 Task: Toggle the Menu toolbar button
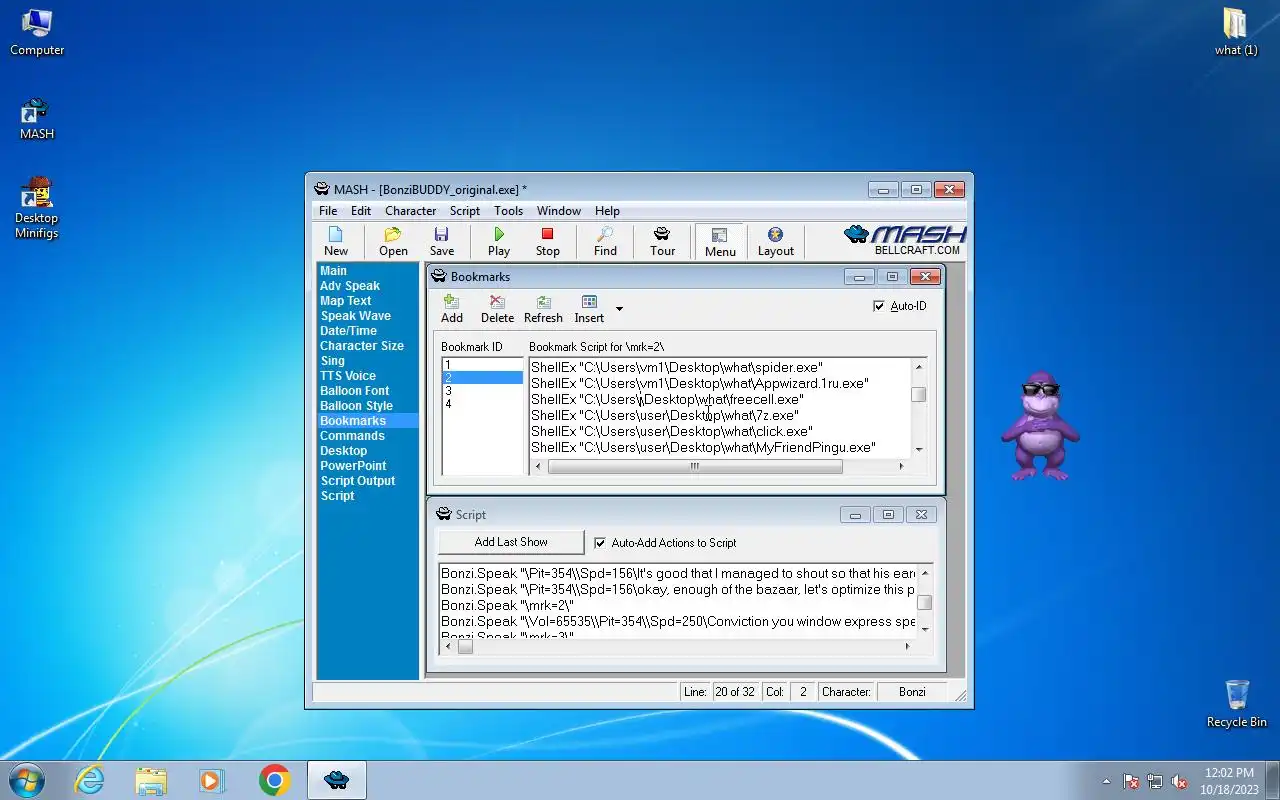click(x=720, y=241)
